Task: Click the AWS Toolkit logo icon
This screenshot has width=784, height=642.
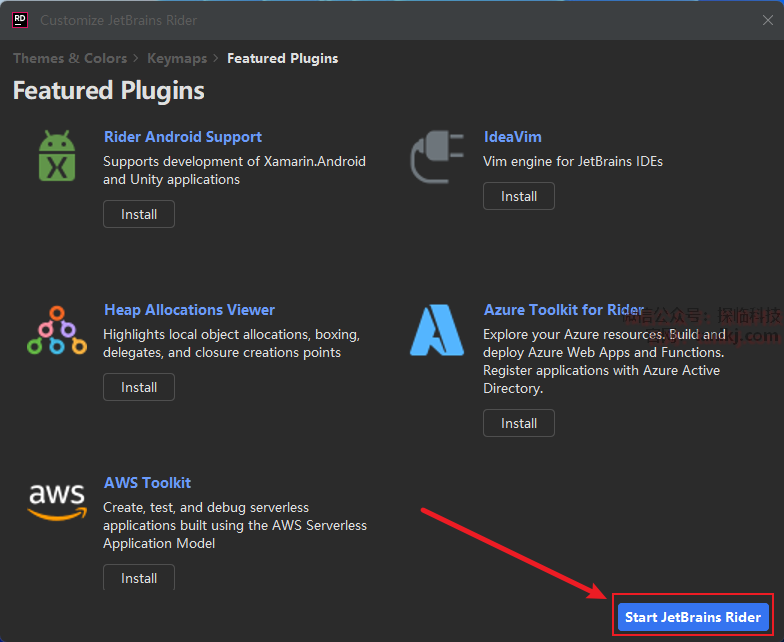Action: [57, 502]
